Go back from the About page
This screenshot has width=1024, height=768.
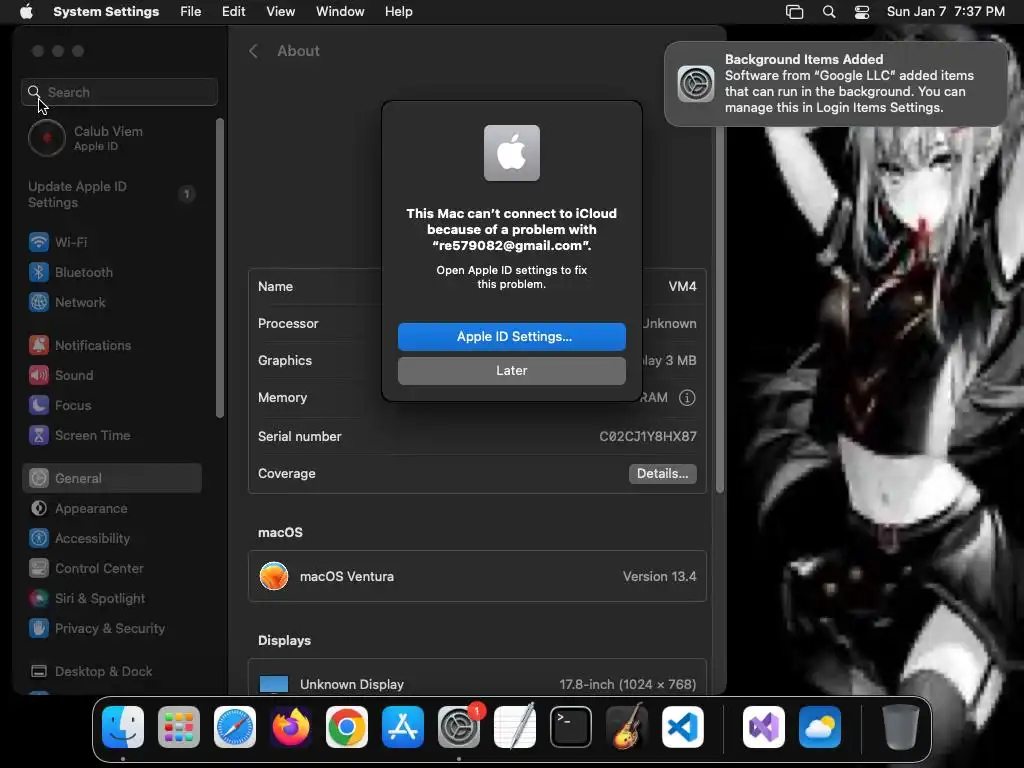pos(253,51)
